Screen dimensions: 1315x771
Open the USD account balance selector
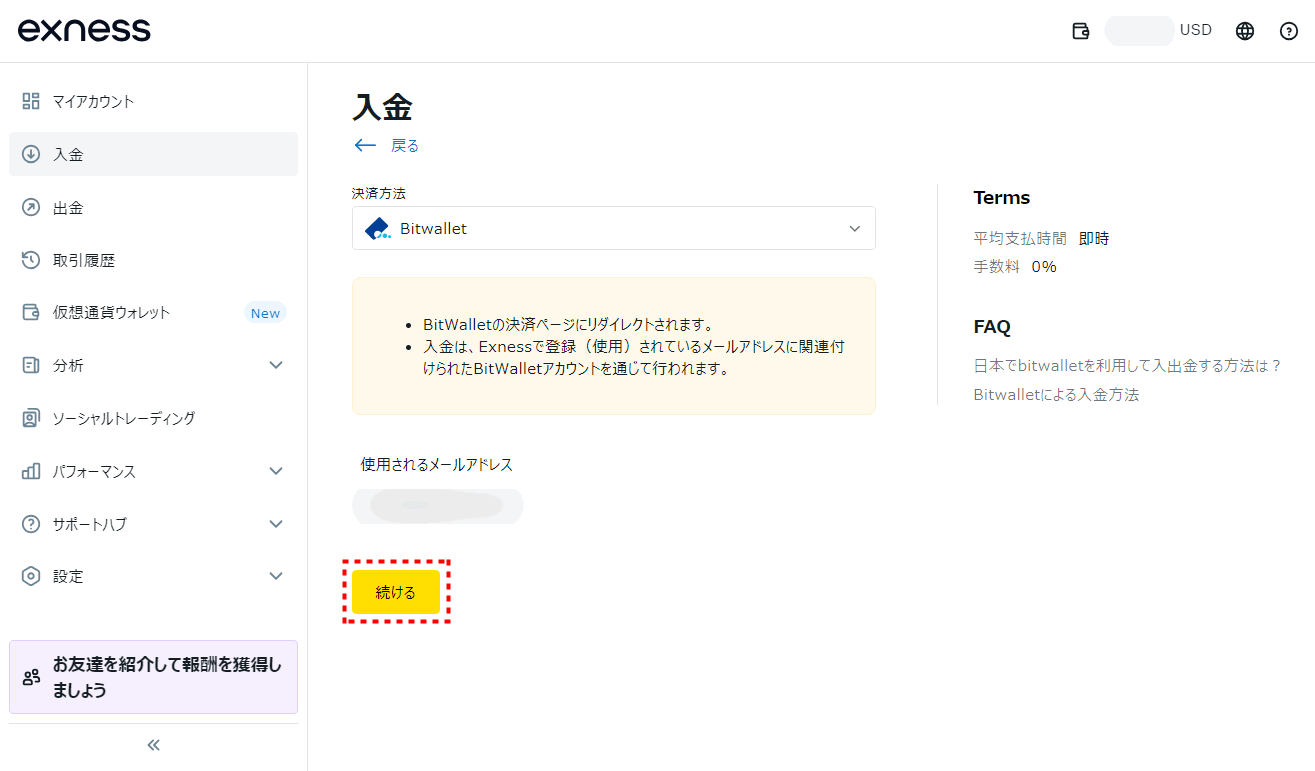(x=1158, y=30)
